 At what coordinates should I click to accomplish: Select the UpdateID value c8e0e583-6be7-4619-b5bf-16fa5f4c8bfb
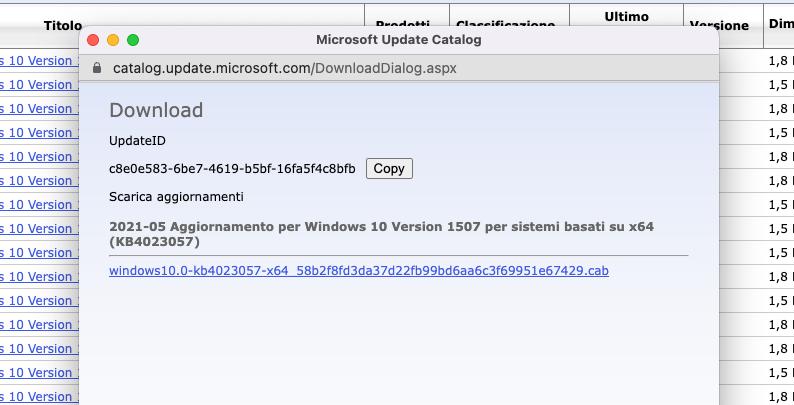tap(232, 169)
